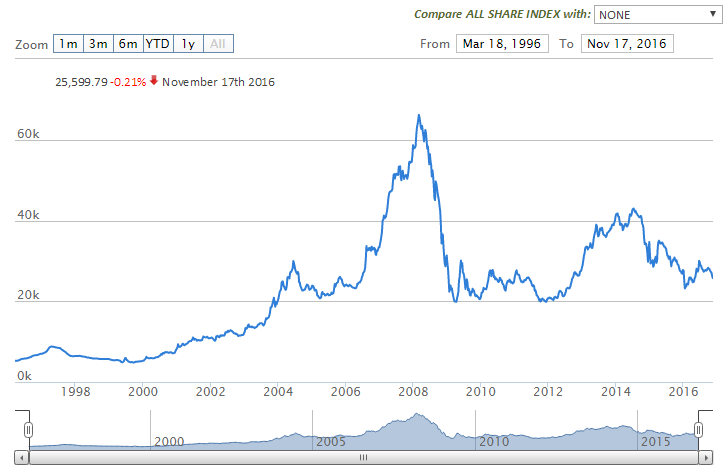Click the 2012 x-axis label
This screenshot has height=466, width=726.
click(x=548, y=392)
